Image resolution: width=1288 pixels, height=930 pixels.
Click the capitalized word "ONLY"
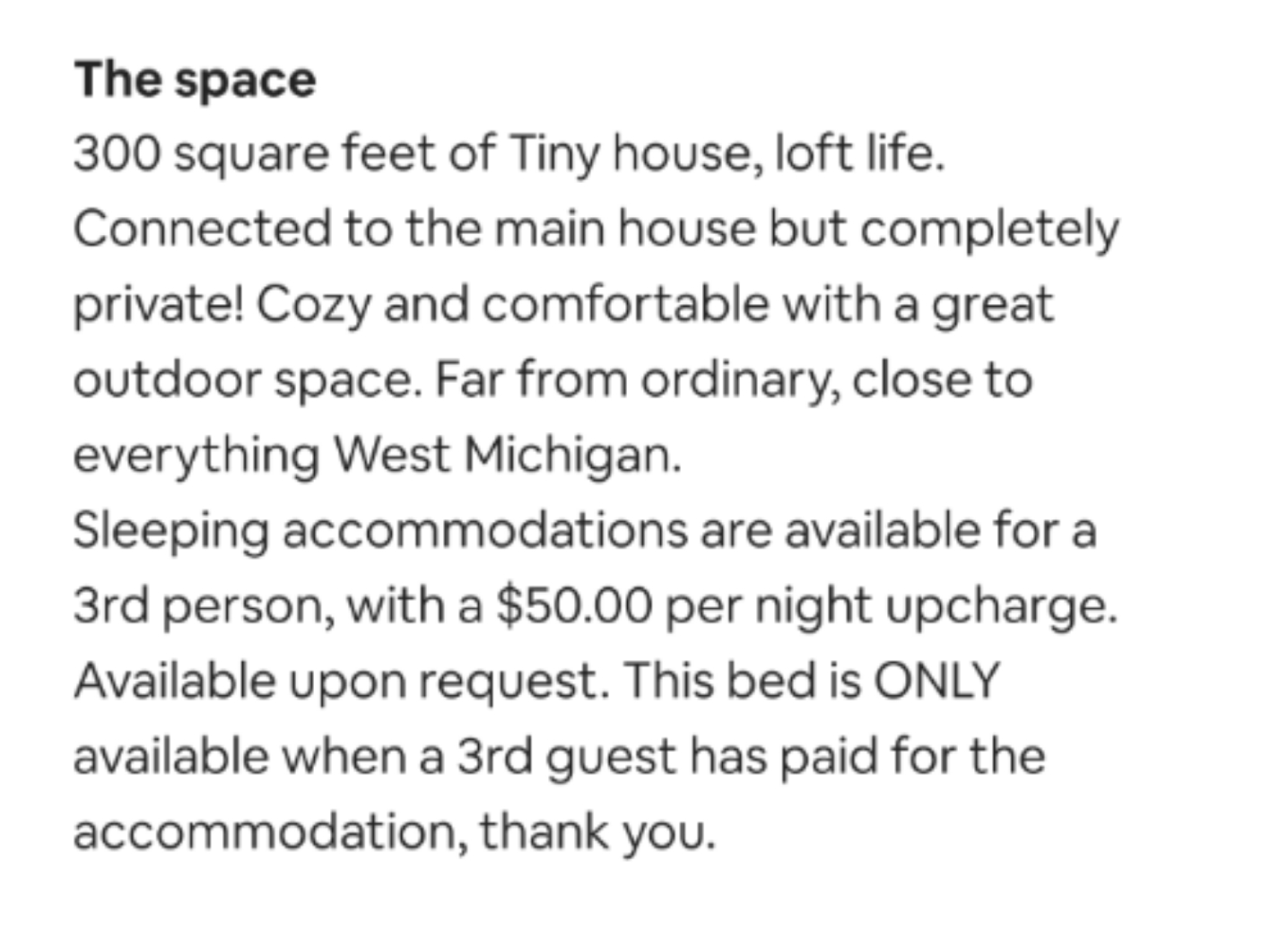point(936,681)
